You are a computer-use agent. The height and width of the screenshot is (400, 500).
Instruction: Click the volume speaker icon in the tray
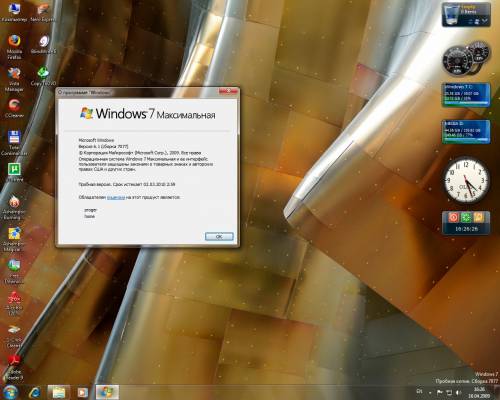pyautogui.click(x=459, y=393)
